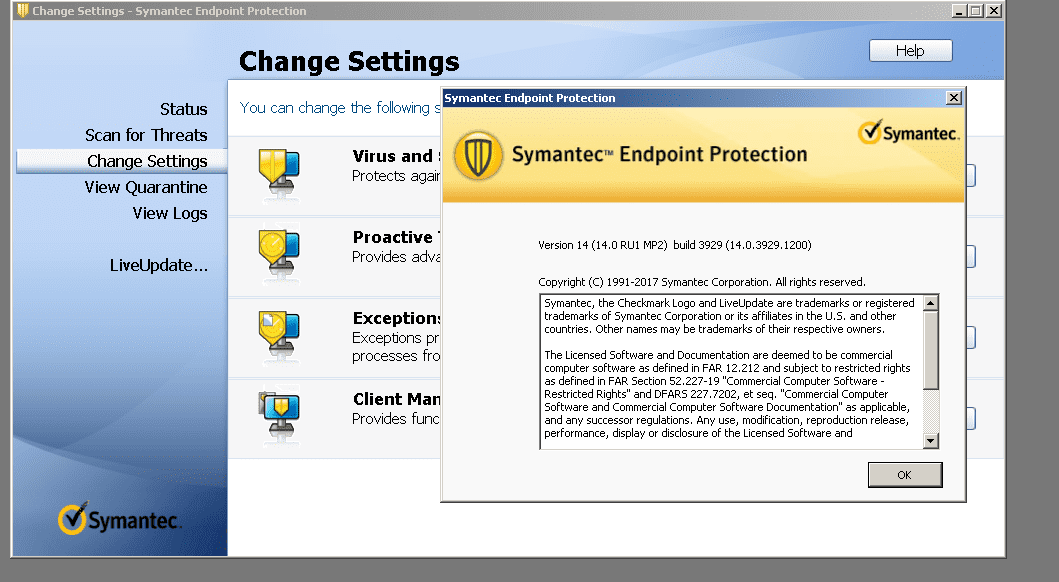The height and width of the screenshot is (582, 1059).
Task: Open the Status page
Action: pyautogui.click(x=183, y=109)
